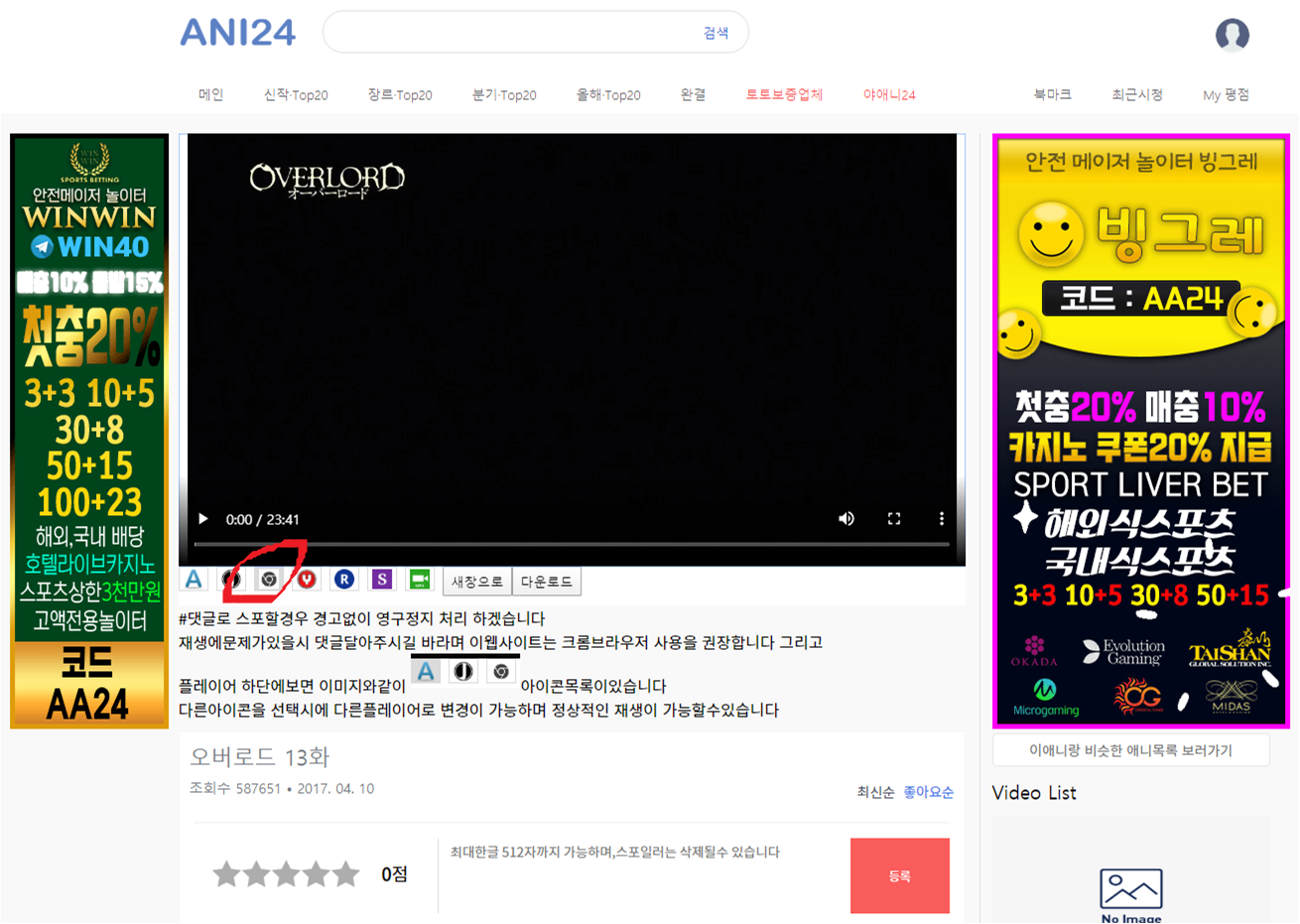
Task: Sort comments by 최신순
Action: pos(875,792)
